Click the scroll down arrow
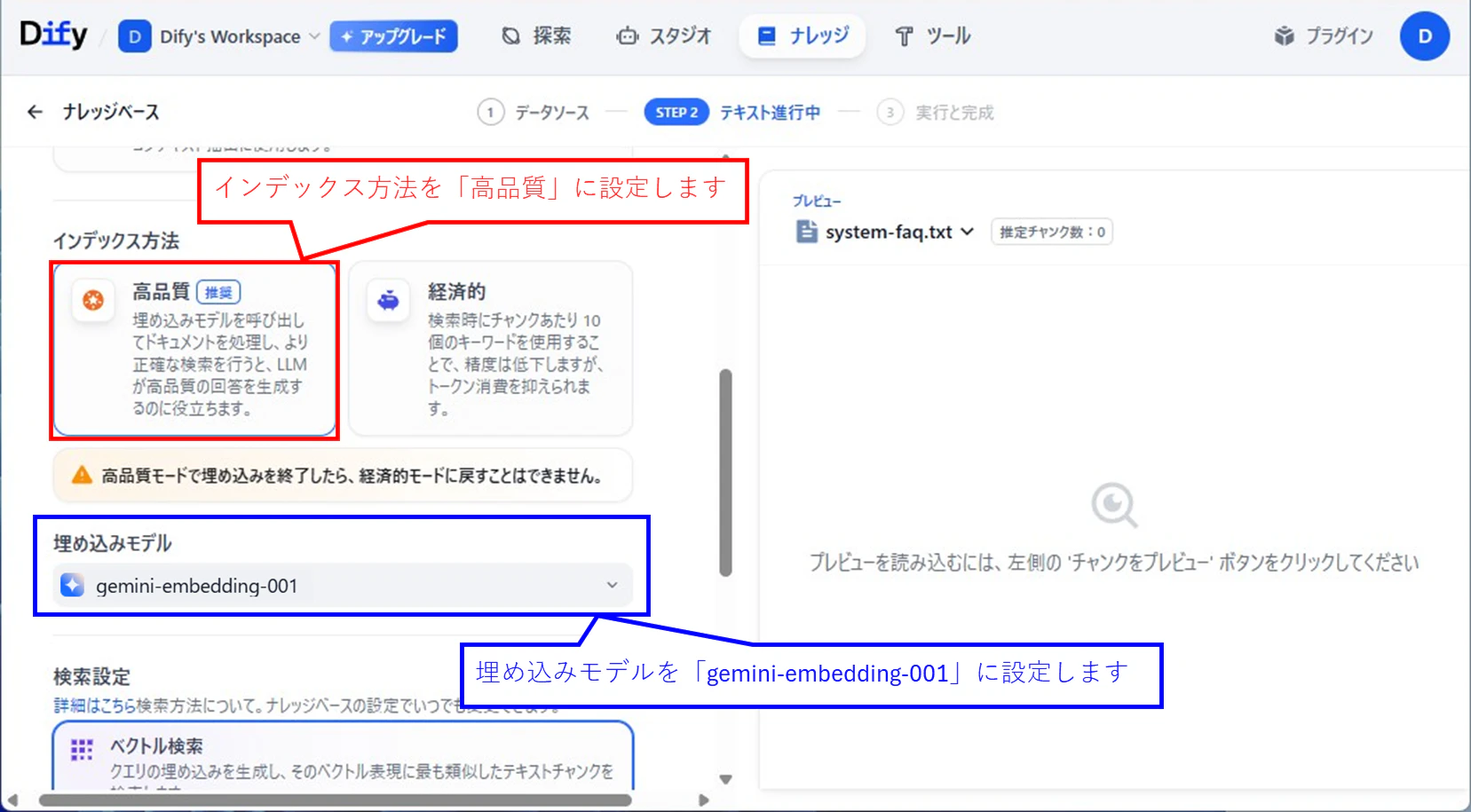 pyautogui.click(x=725, y=779)
